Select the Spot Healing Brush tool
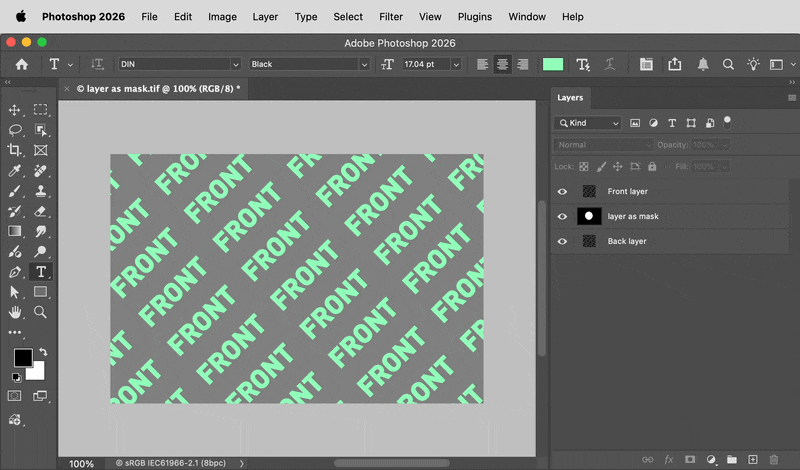Image resolution: width=800 pixels, height=470 pixels. tap(40, 170)
